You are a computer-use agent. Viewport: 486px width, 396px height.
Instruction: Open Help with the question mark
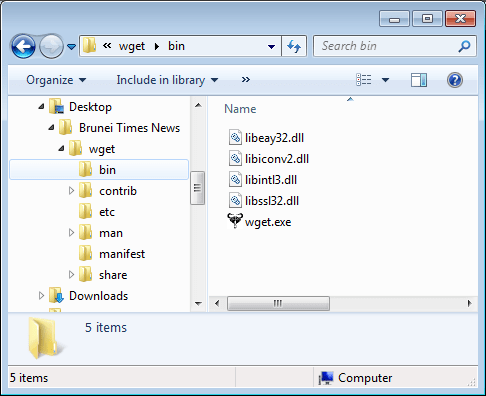pos(455,80)
